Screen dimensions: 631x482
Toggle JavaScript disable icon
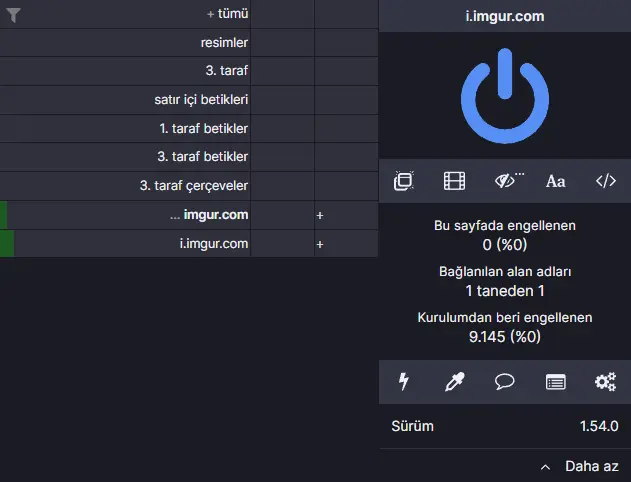606,181
